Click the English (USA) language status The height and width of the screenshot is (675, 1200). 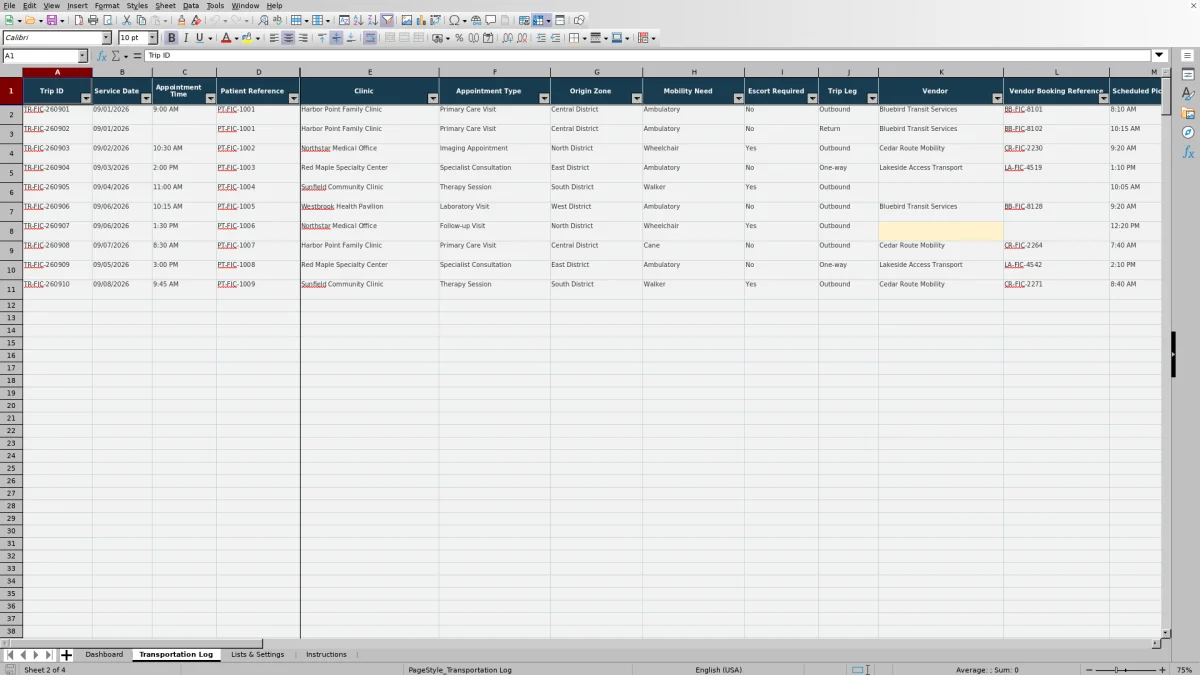719,669
